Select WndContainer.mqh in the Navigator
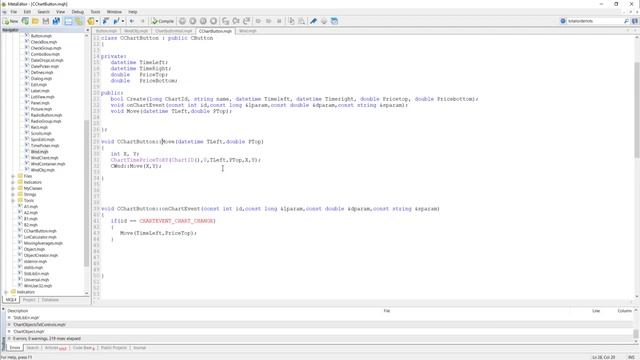The height and width of the screenshot is (360, 640). click(48, 164)
